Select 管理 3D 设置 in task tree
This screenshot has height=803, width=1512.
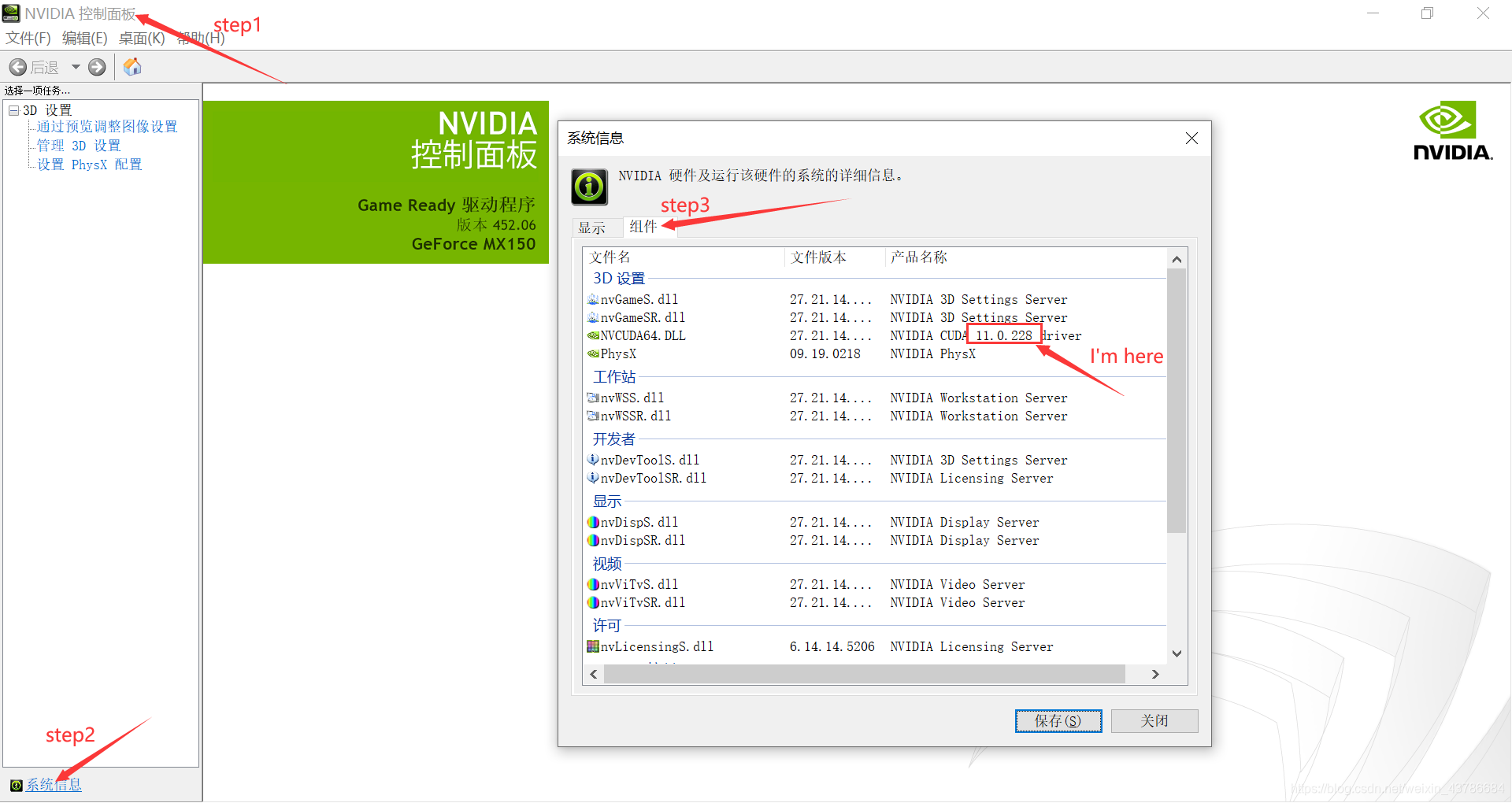point(79,146)
